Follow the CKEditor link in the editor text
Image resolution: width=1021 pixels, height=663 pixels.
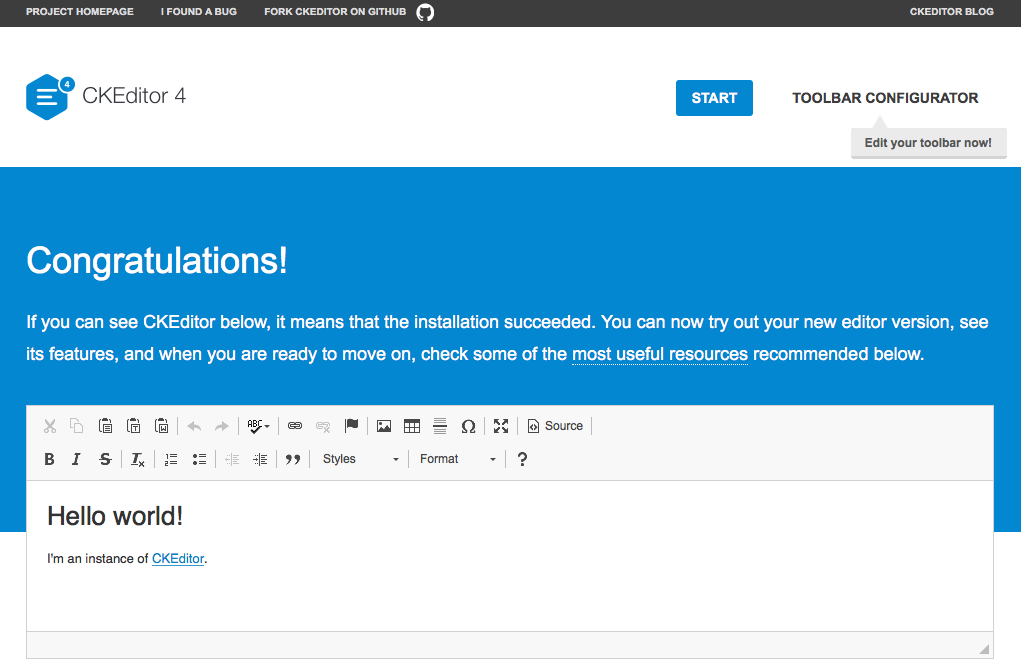tap(178, 559)
